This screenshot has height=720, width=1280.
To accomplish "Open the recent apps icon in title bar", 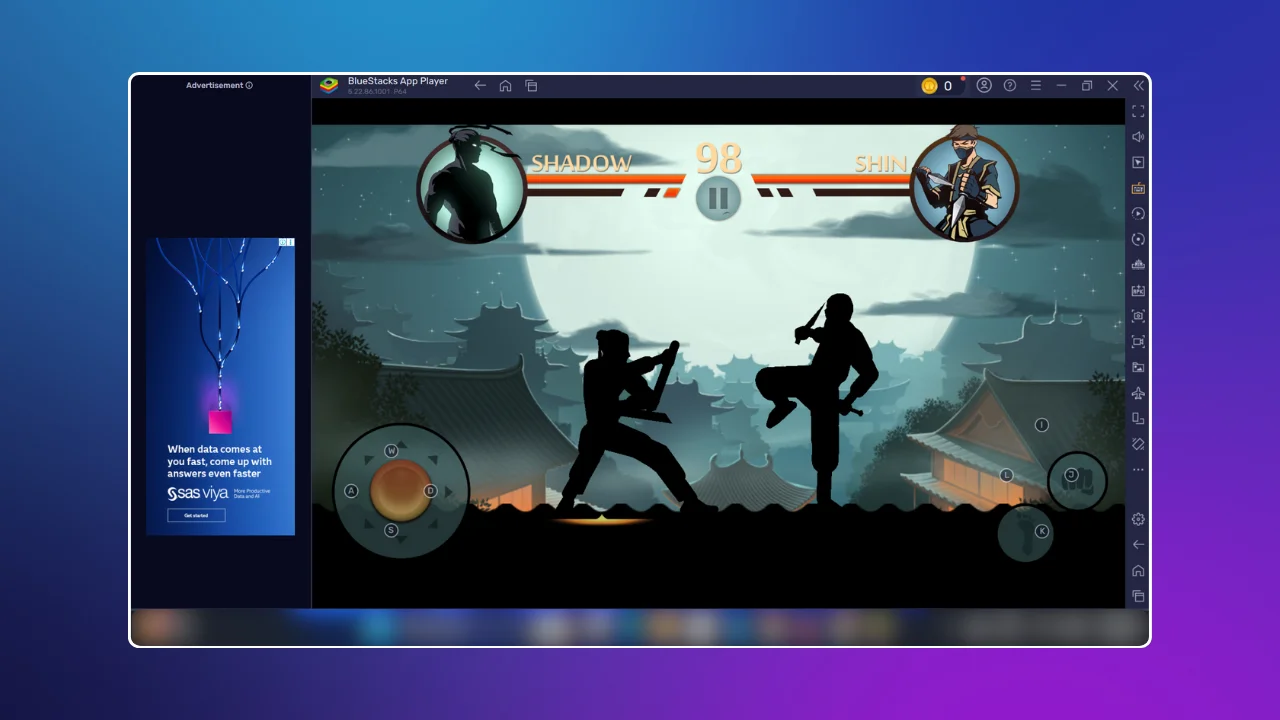I will pos(532,86).
